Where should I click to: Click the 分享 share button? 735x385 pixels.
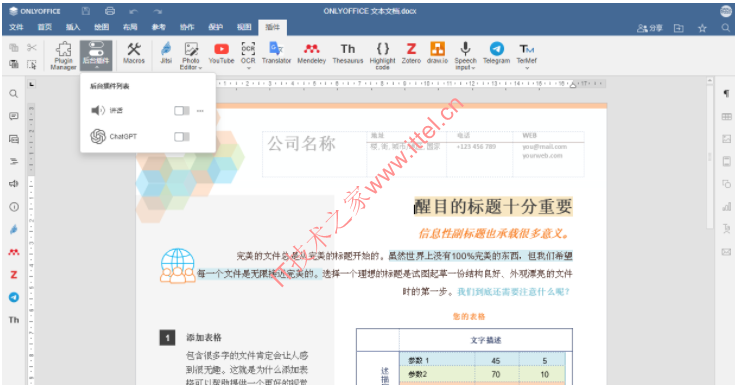pyautogui.click(x=650, y=28)
